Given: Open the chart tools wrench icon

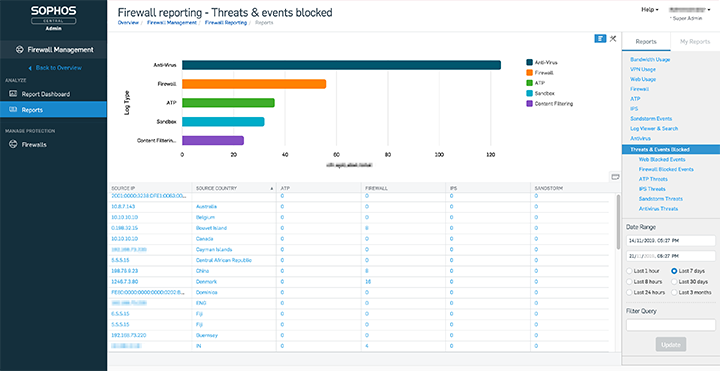Looking at the screenshot, I should pos(613,39).
